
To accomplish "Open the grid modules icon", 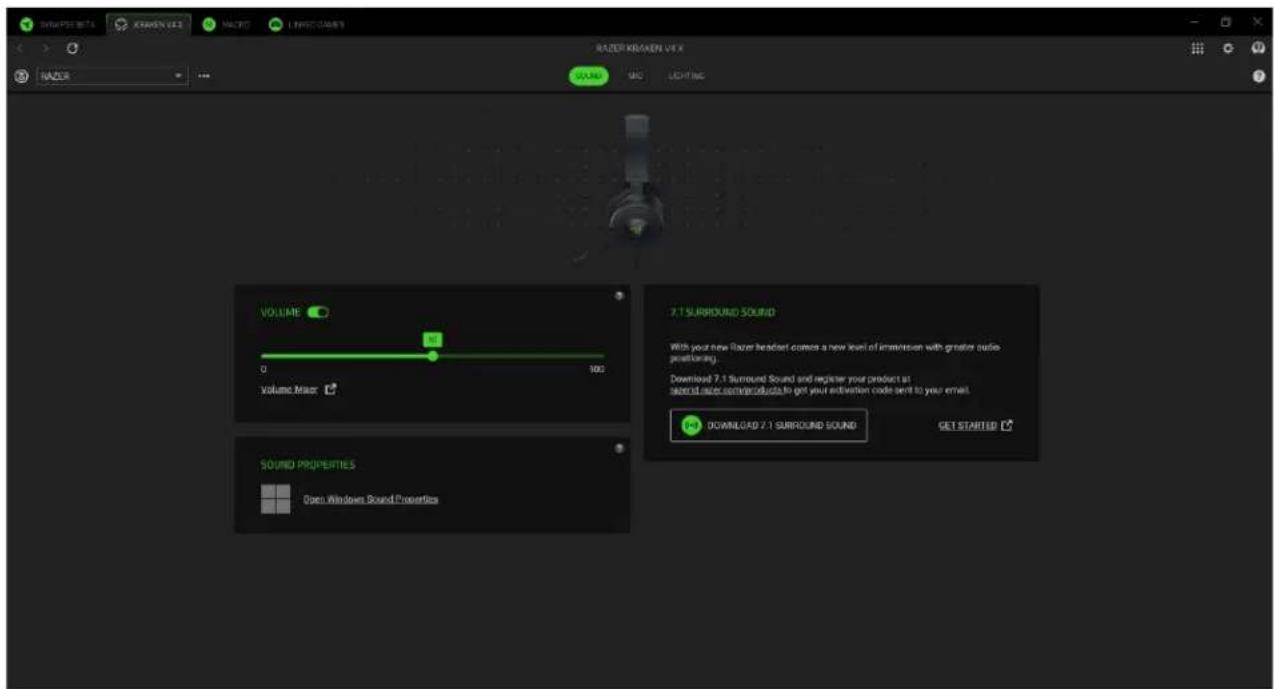I will (1196, 48).
